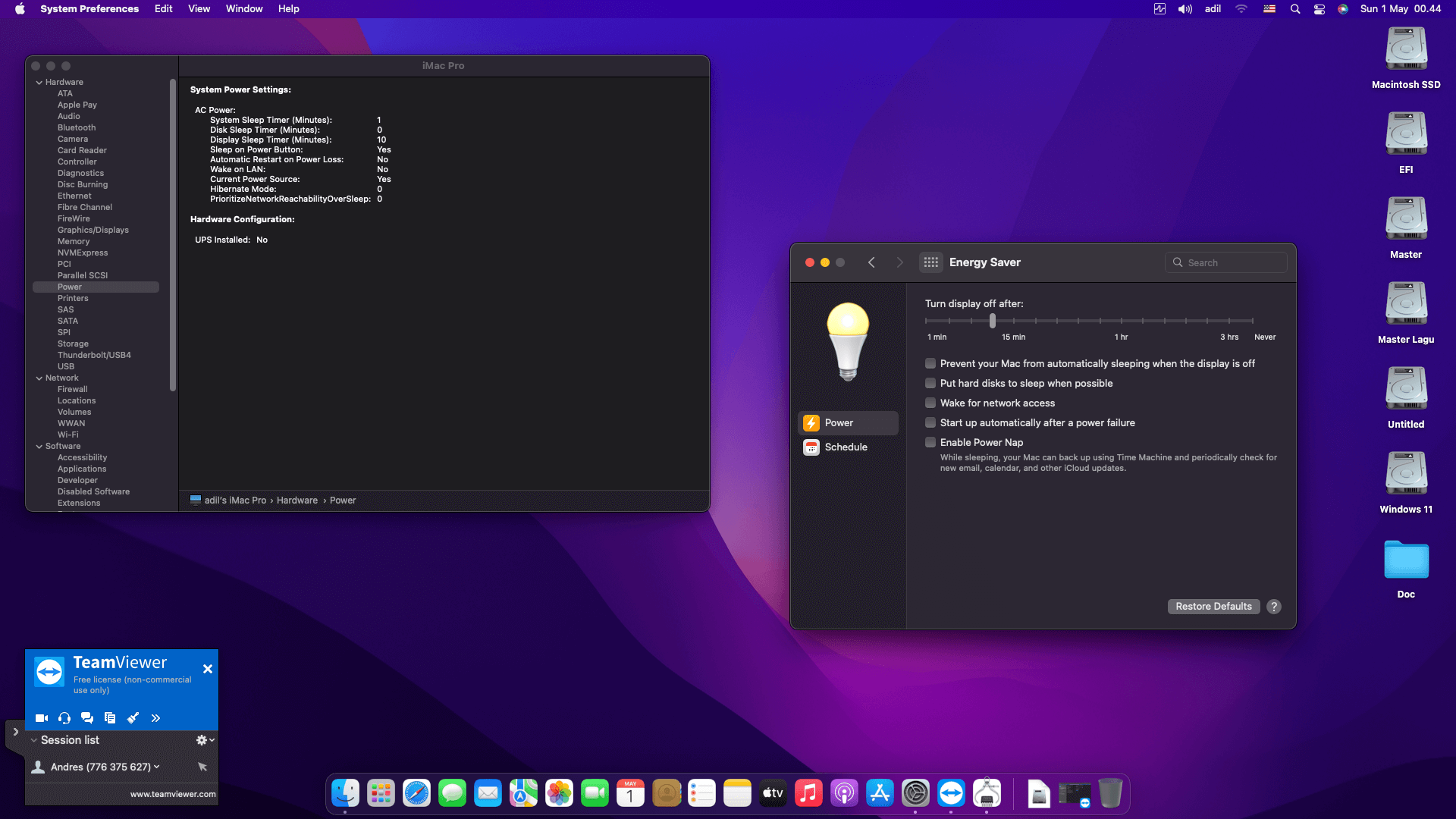Open the TeamViewer gear settings dropdown

(x=205, y=740)
